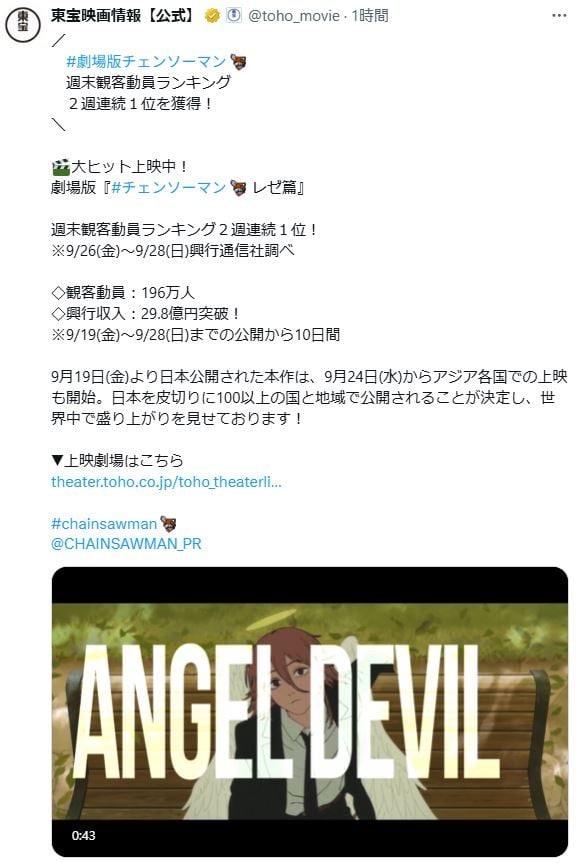Open the theater.toho.co.jp theater list link
This screenshot has height=863, width=585.
[166, 482]
